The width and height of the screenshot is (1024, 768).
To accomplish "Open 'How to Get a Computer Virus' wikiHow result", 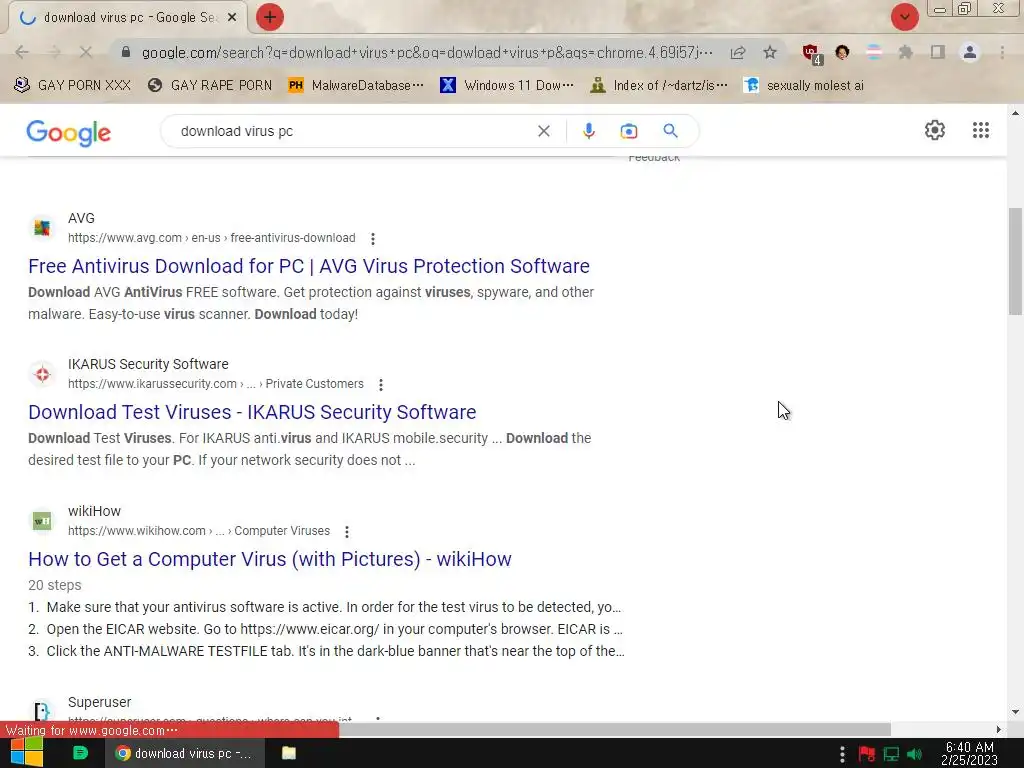I will pos(270,560).
